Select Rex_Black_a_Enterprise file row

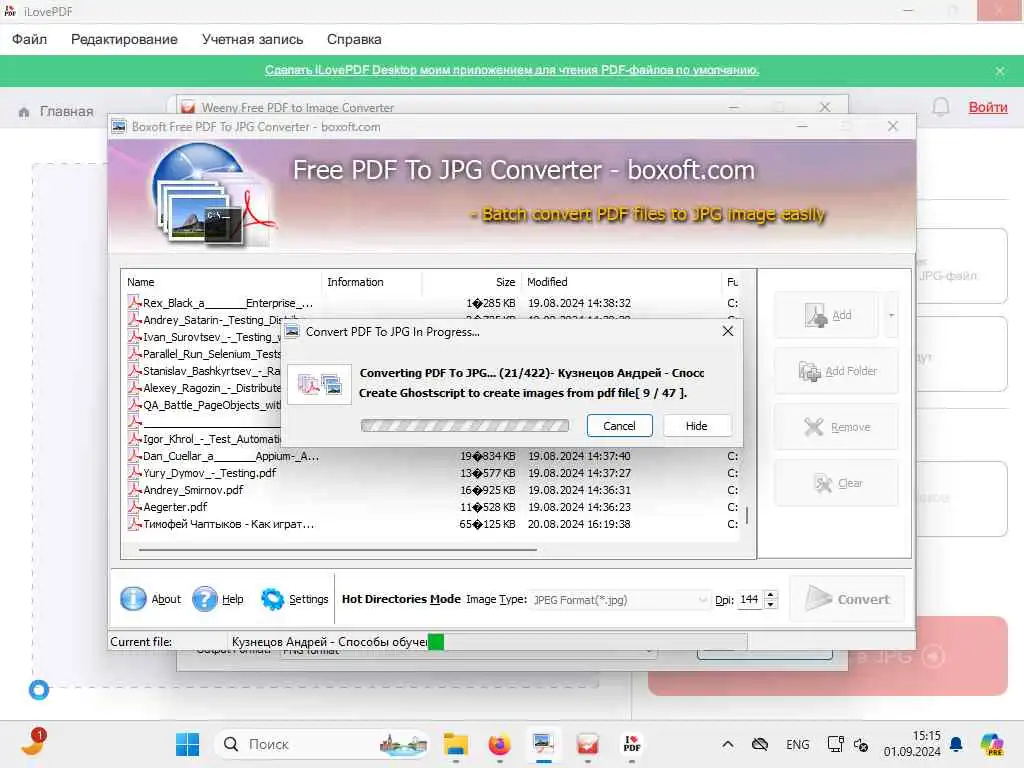pyautogui.click(x=432, y=303)
